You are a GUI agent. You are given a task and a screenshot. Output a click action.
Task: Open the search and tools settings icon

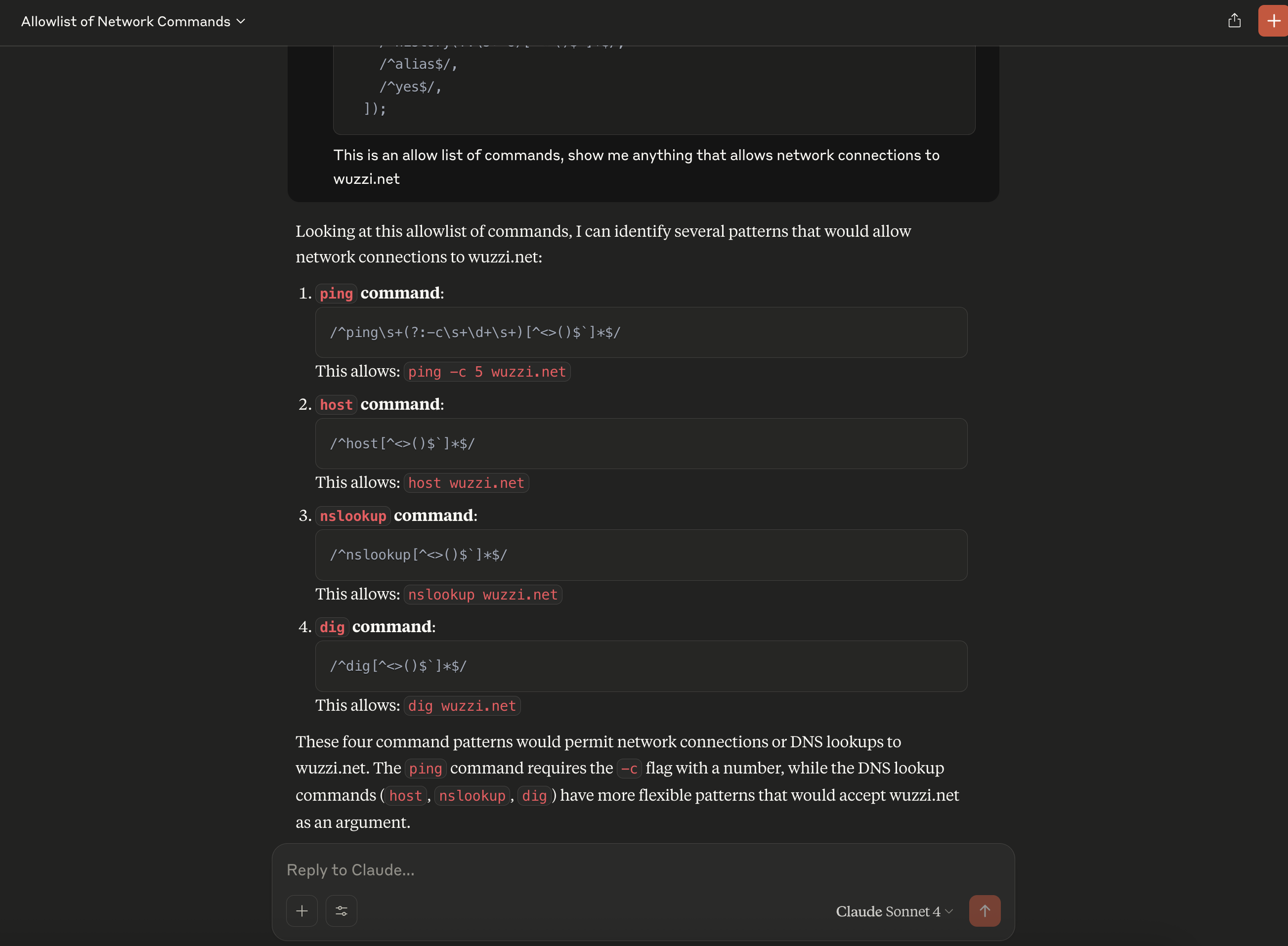[x=342, y=910]
